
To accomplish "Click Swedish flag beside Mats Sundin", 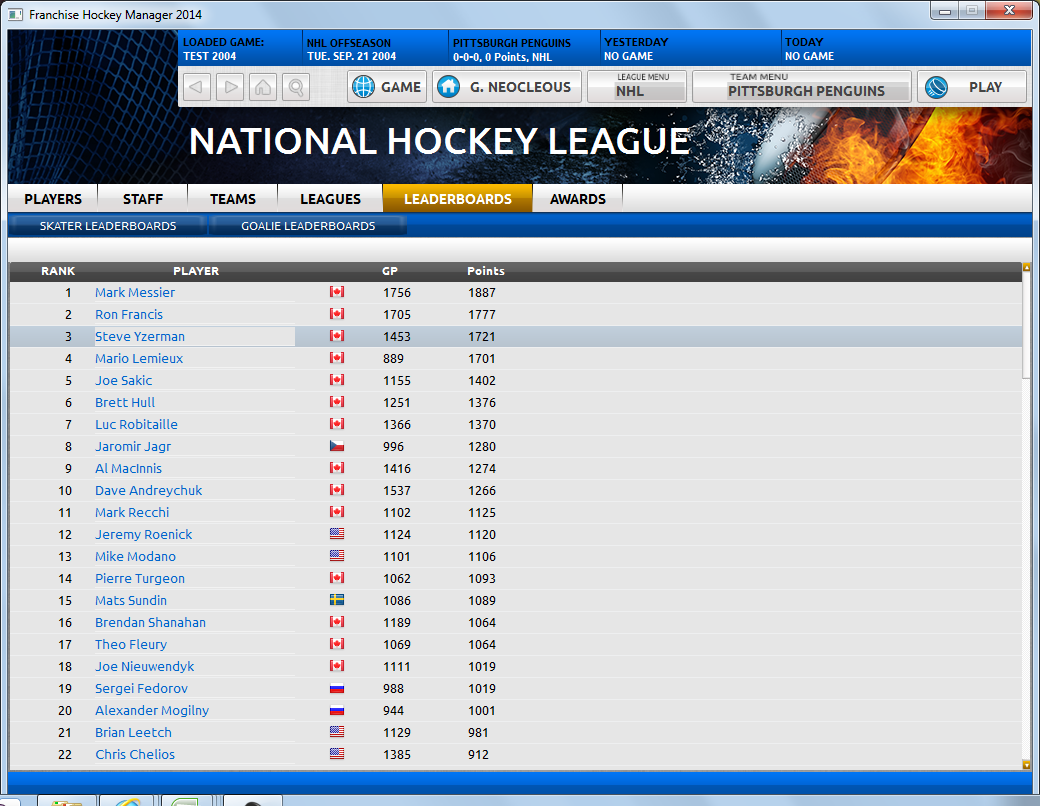I will point(337,600).
